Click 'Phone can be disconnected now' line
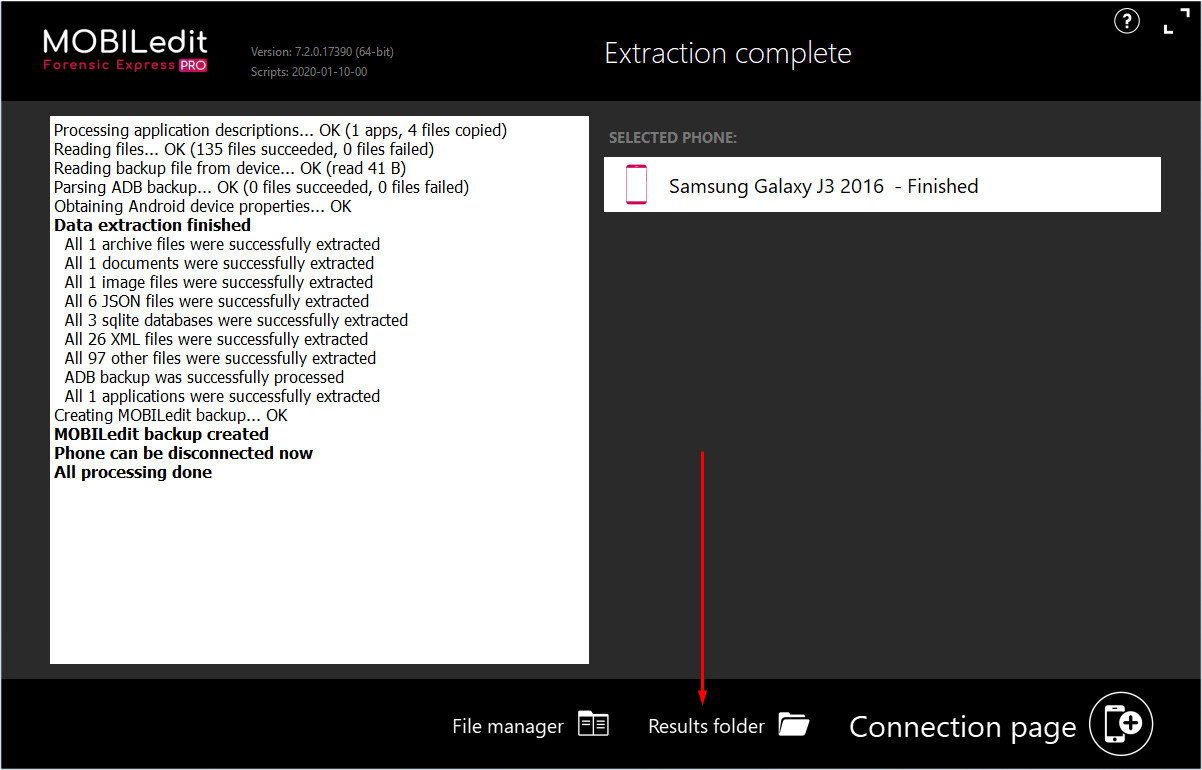The height and width of the screenshot is (770, 1202). [x=183, y=453]
